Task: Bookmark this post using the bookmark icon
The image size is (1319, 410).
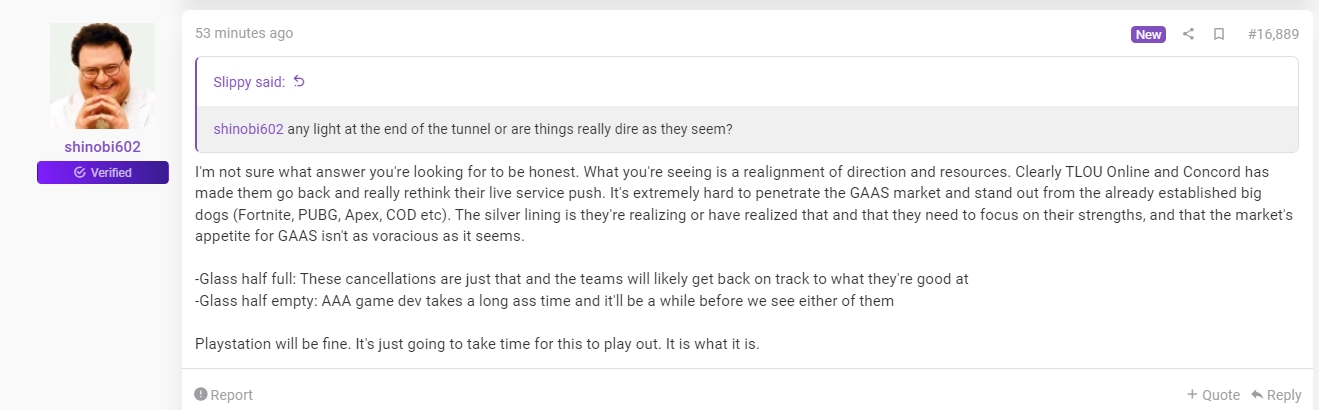Action: point(1219,34)
